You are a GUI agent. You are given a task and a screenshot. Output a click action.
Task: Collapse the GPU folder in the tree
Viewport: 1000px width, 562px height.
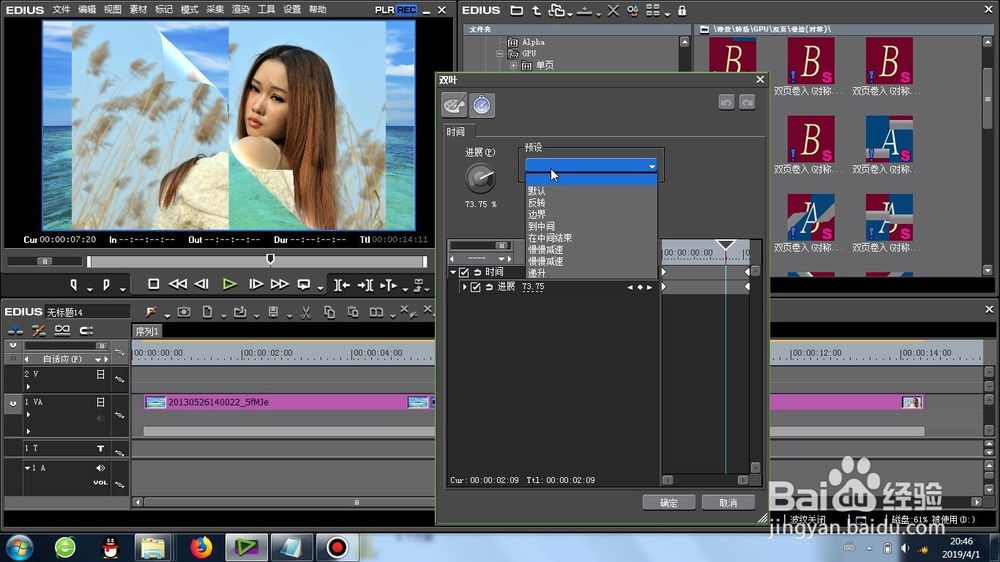click(x=499, y=54)
